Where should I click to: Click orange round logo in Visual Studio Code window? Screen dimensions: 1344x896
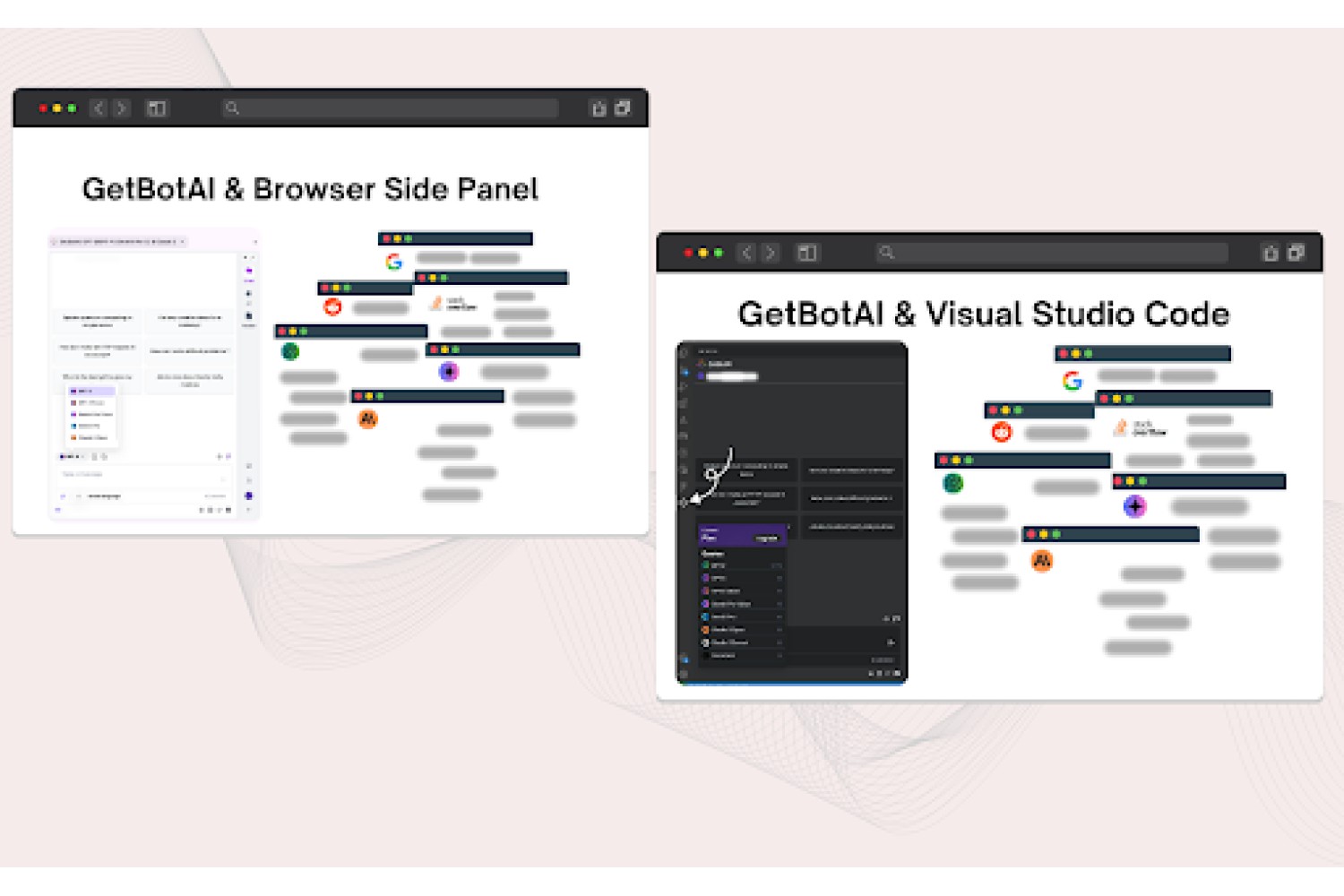pyautogui.click(x=1042, y=561)
